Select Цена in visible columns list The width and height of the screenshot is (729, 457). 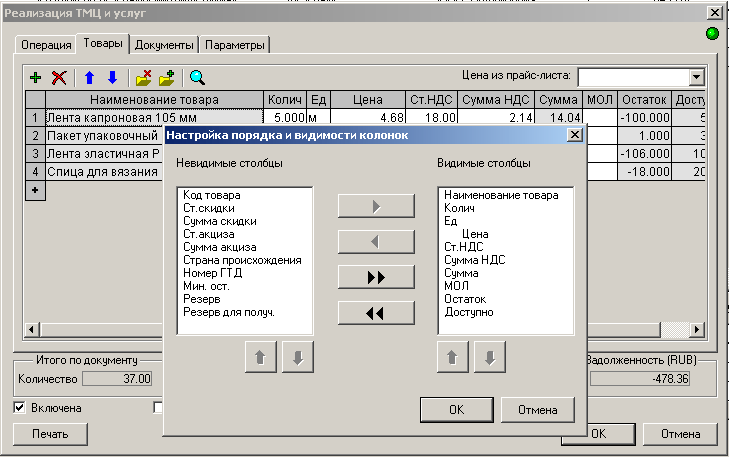[475, 234]
